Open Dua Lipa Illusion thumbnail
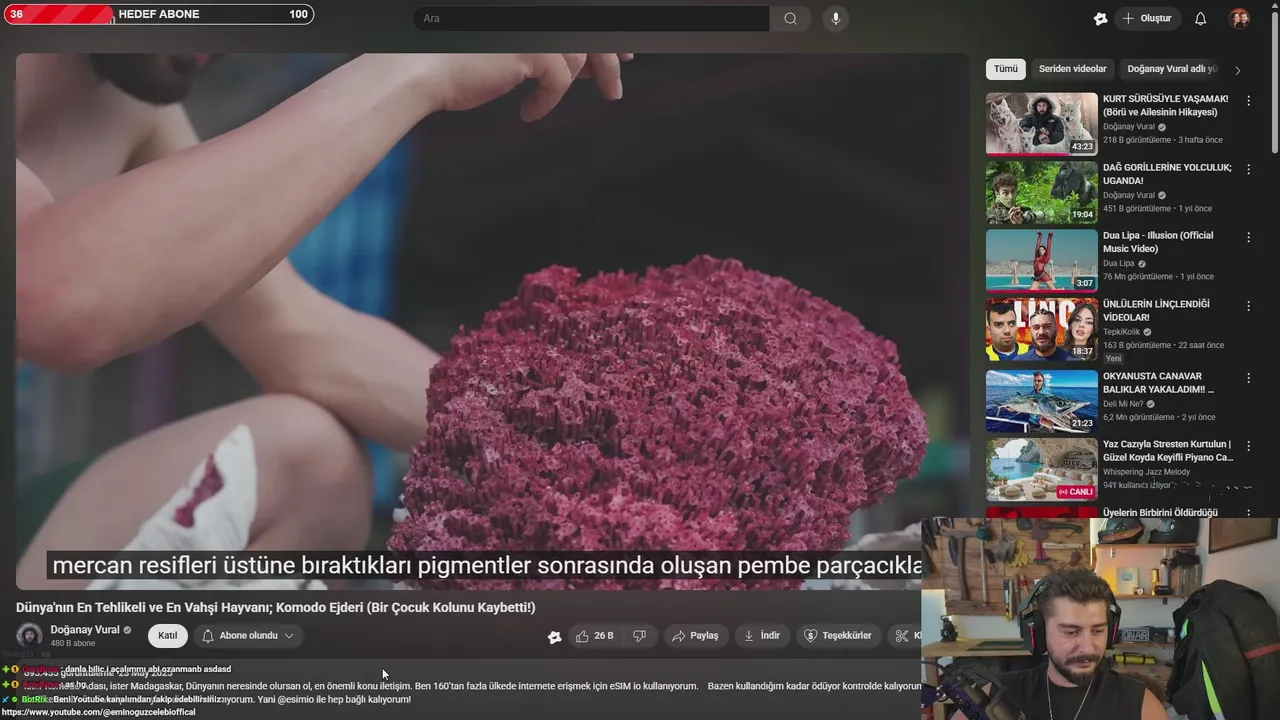Screen dimensions: 1280x720 1041,260
